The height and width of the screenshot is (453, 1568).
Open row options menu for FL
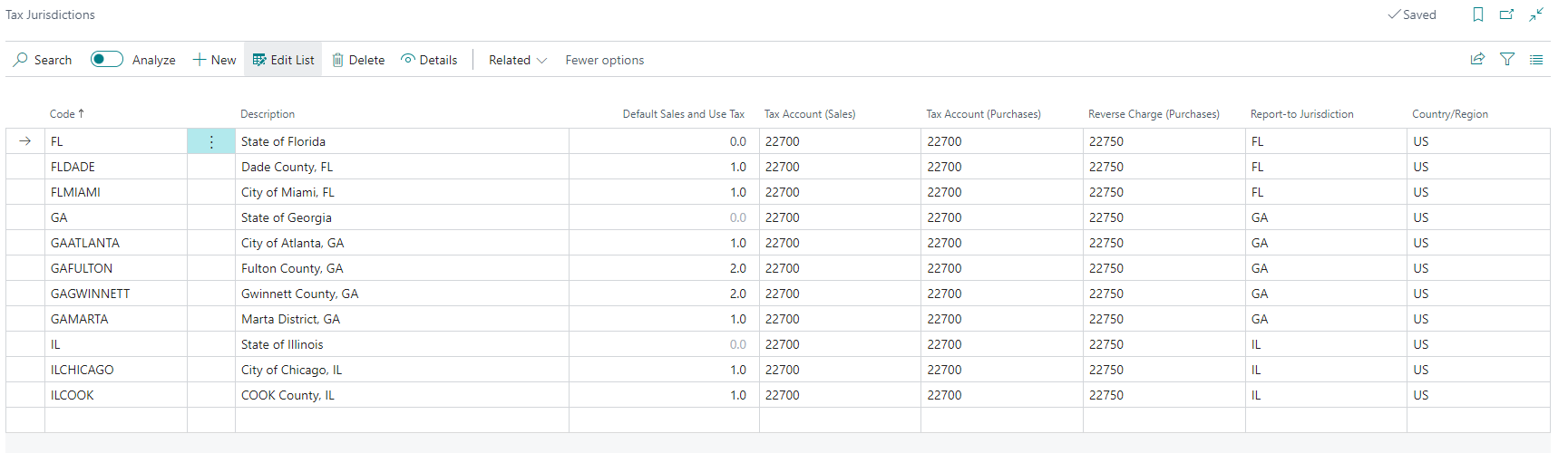[211, 141]
